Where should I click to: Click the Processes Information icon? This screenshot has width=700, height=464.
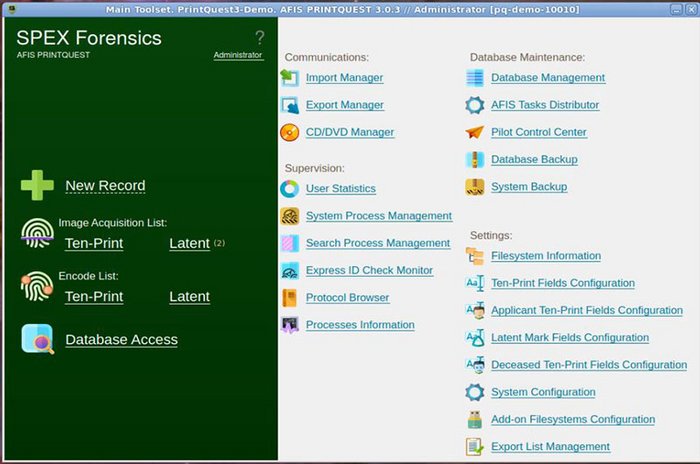coord(289,325)
